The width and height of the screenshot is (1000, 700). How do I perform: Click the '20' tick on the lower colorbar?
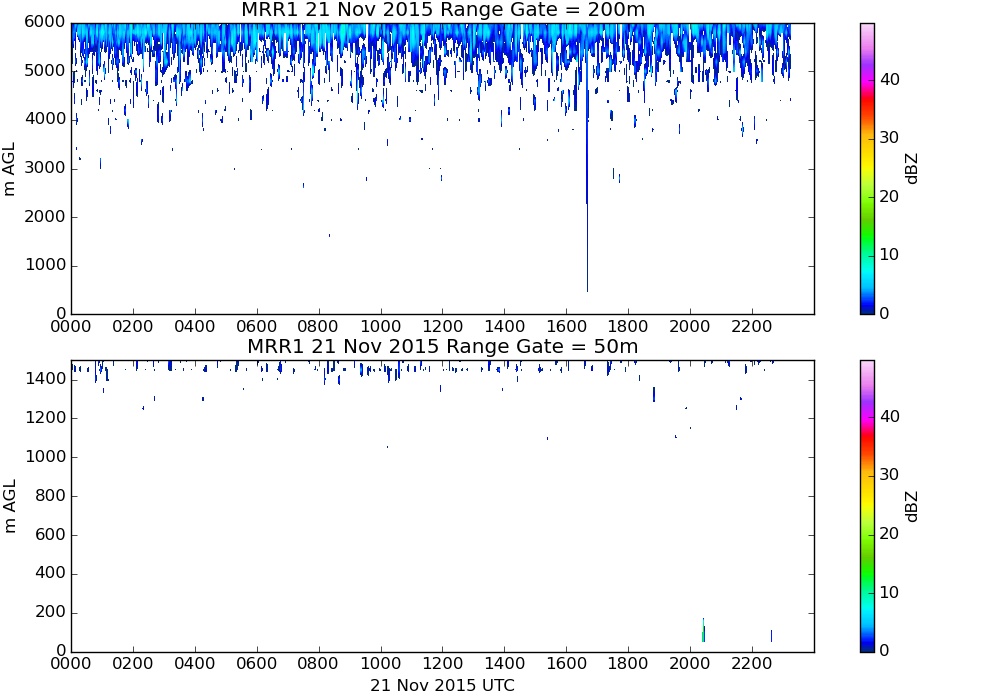coord(890,534)
